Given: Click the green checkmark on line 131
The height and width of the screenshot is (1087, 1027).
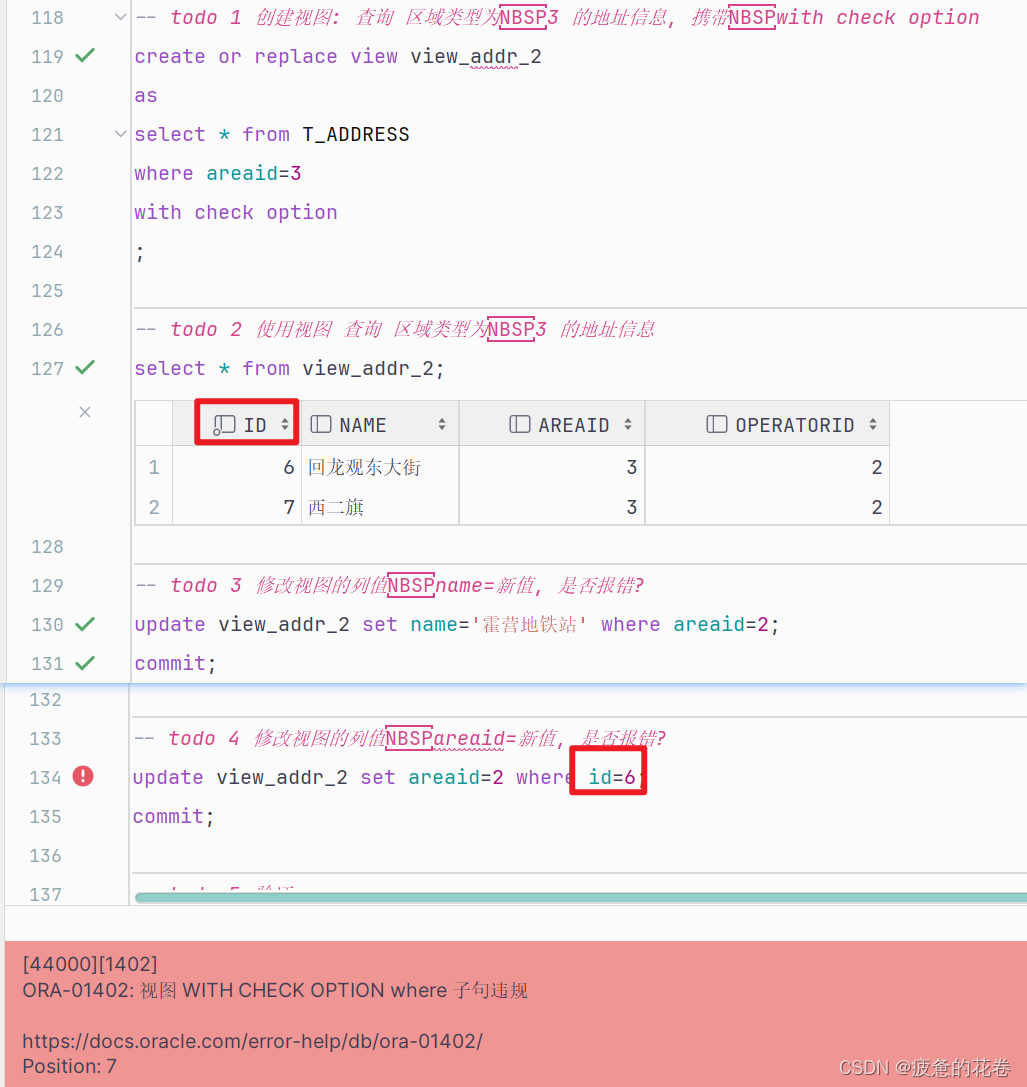Looking at the screenshot, I should 85,663.
